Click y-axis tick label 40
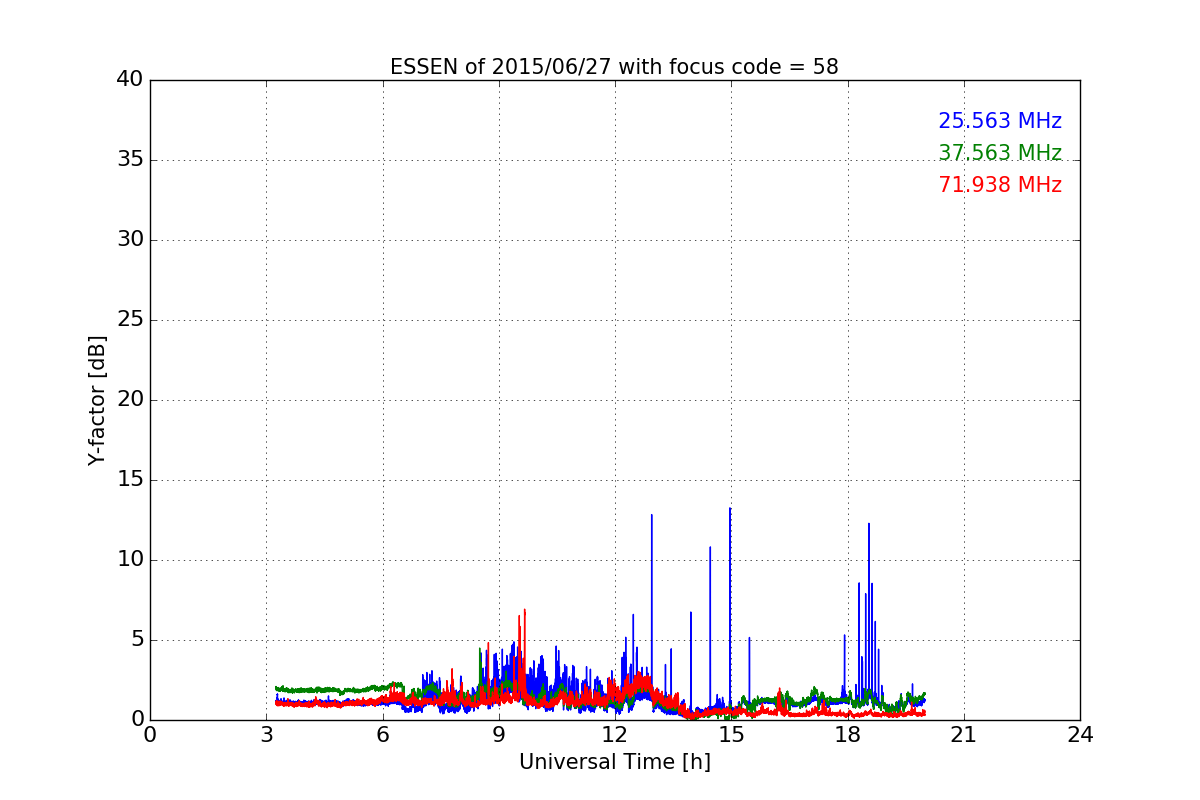 pos(130,80)
